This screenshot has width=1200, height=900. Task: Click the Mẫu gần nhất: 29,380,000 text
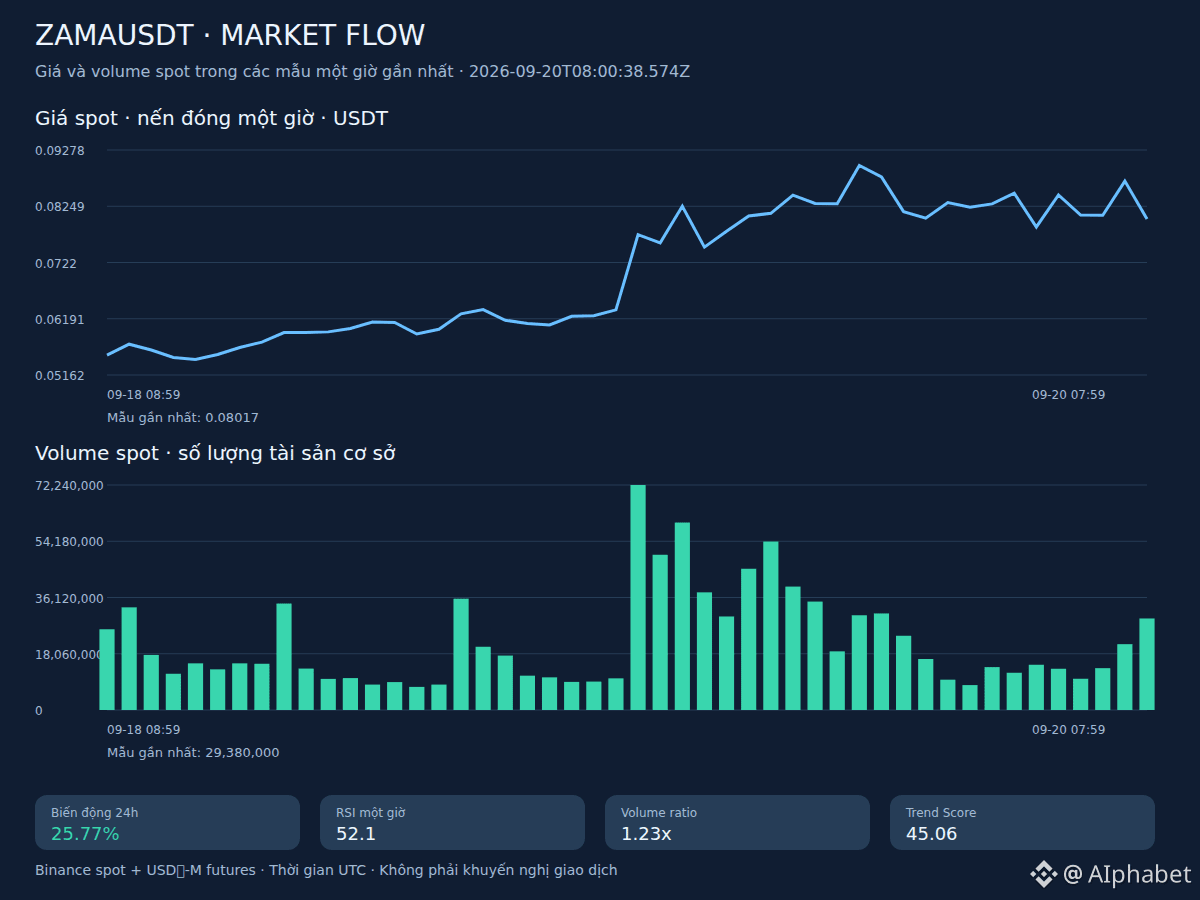coord(193,753)
